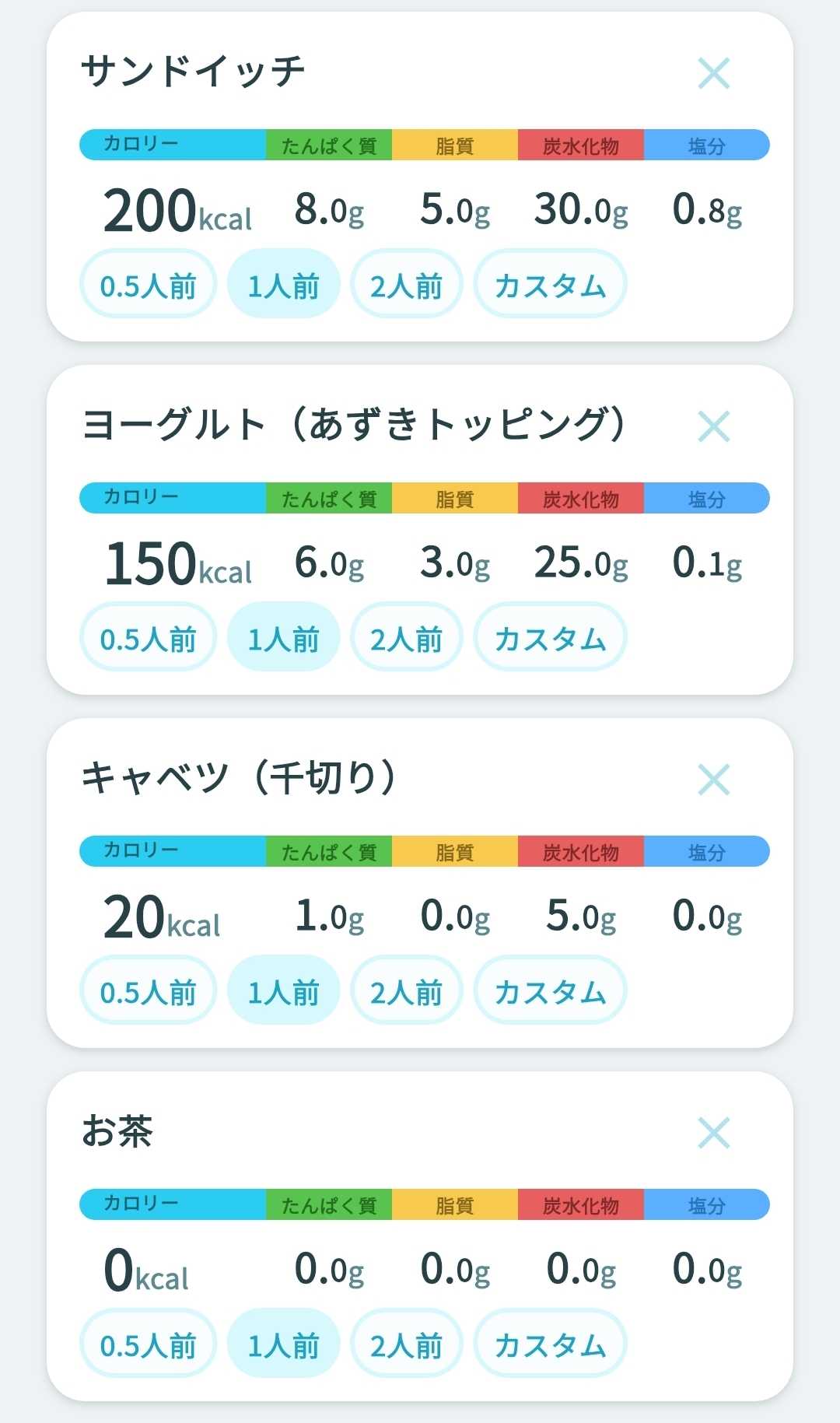Viewport: 840px width, 1423px height.
Task: Click the キャベツ（千切り） item title
Action: click(240, 777)
